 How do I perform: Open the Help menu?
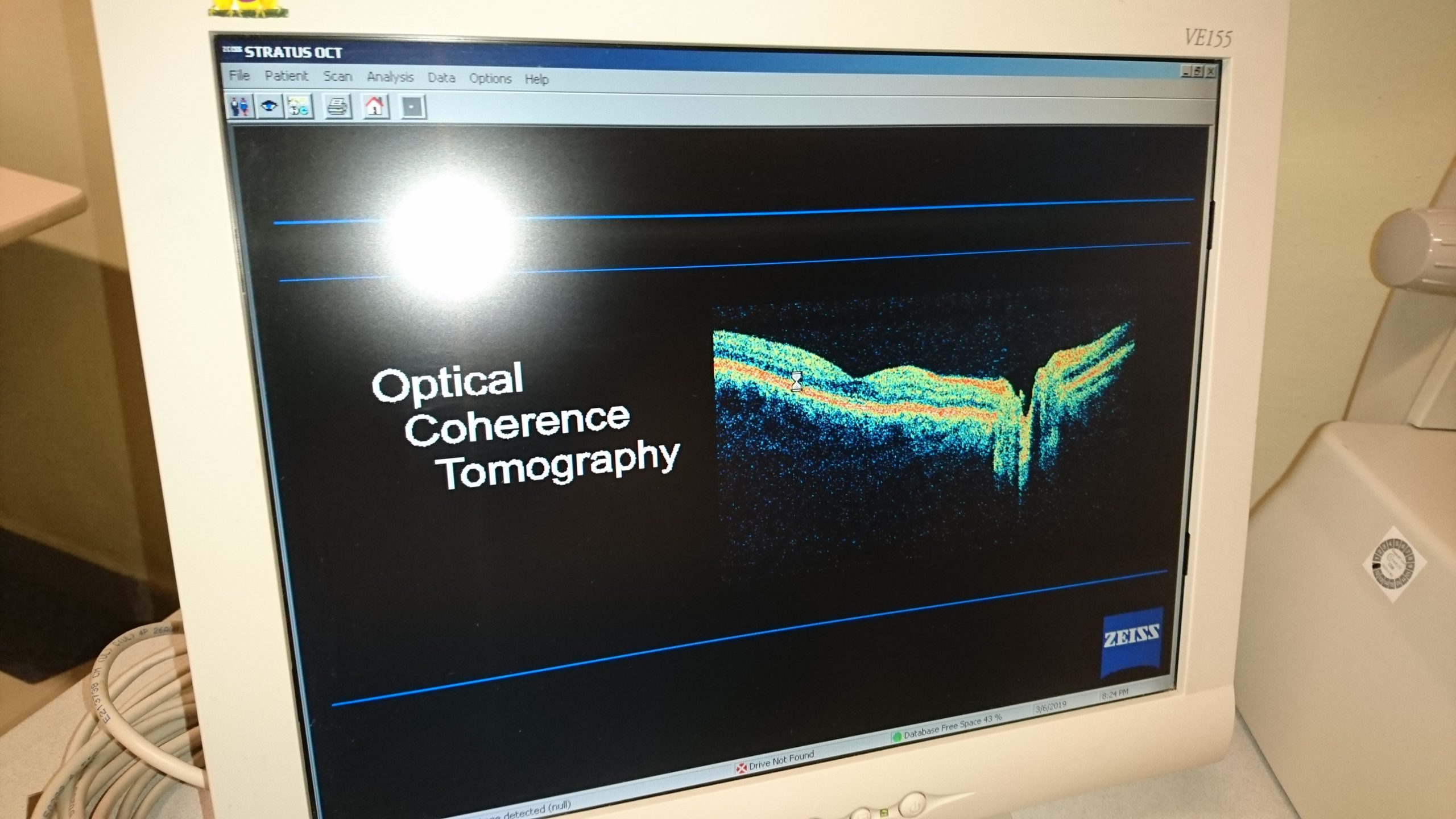coord(537,80)
